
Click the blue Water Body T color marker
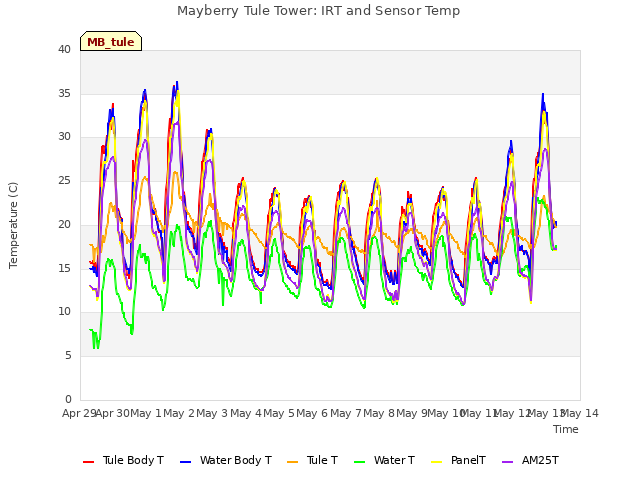coord(185,462)
